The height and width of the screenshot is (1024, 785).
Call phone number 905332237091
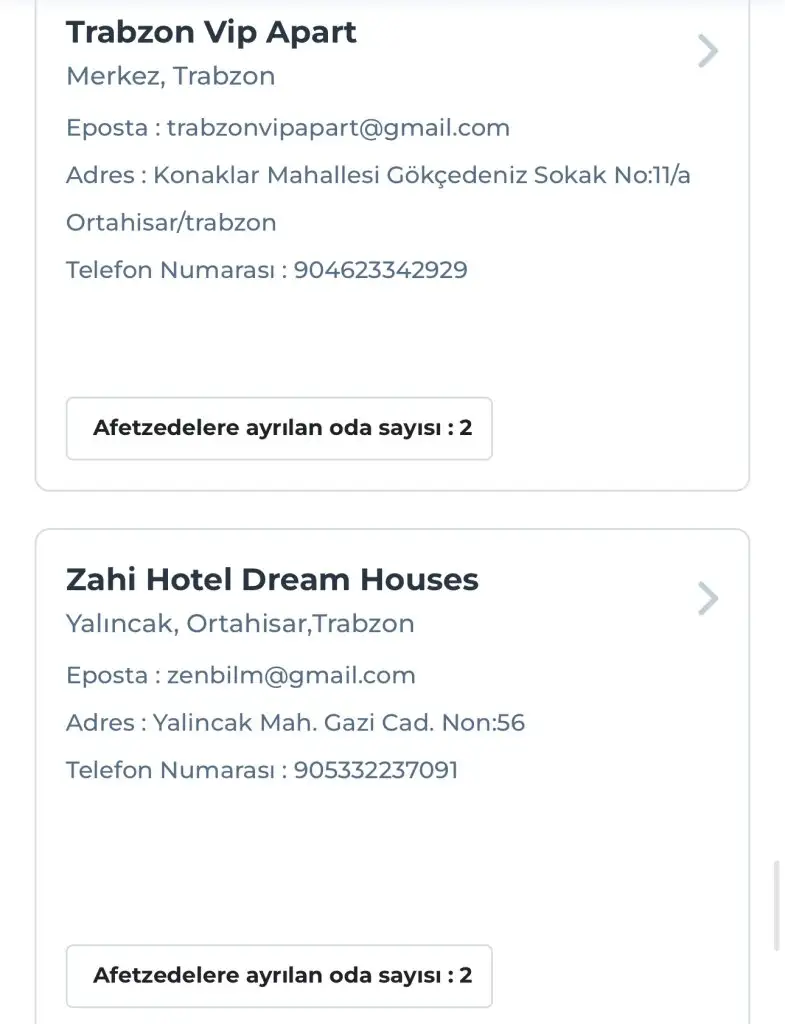click(x=376, y=770)
